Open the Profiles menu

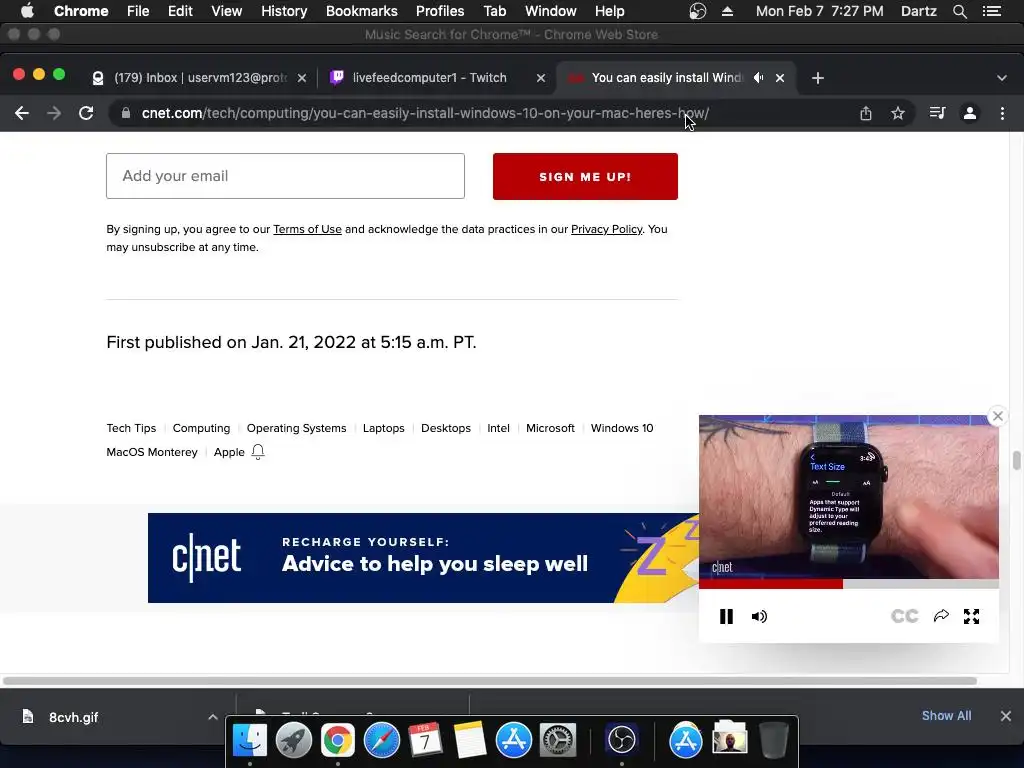point(440,11)
